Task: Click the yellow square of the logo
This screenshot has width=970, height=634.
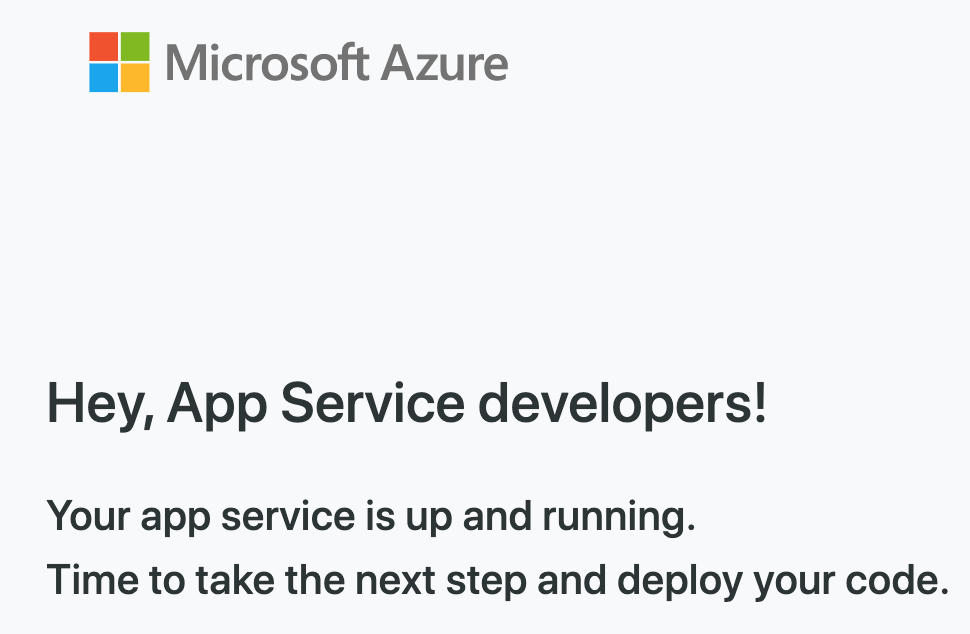Action: (x=135, y=78)
